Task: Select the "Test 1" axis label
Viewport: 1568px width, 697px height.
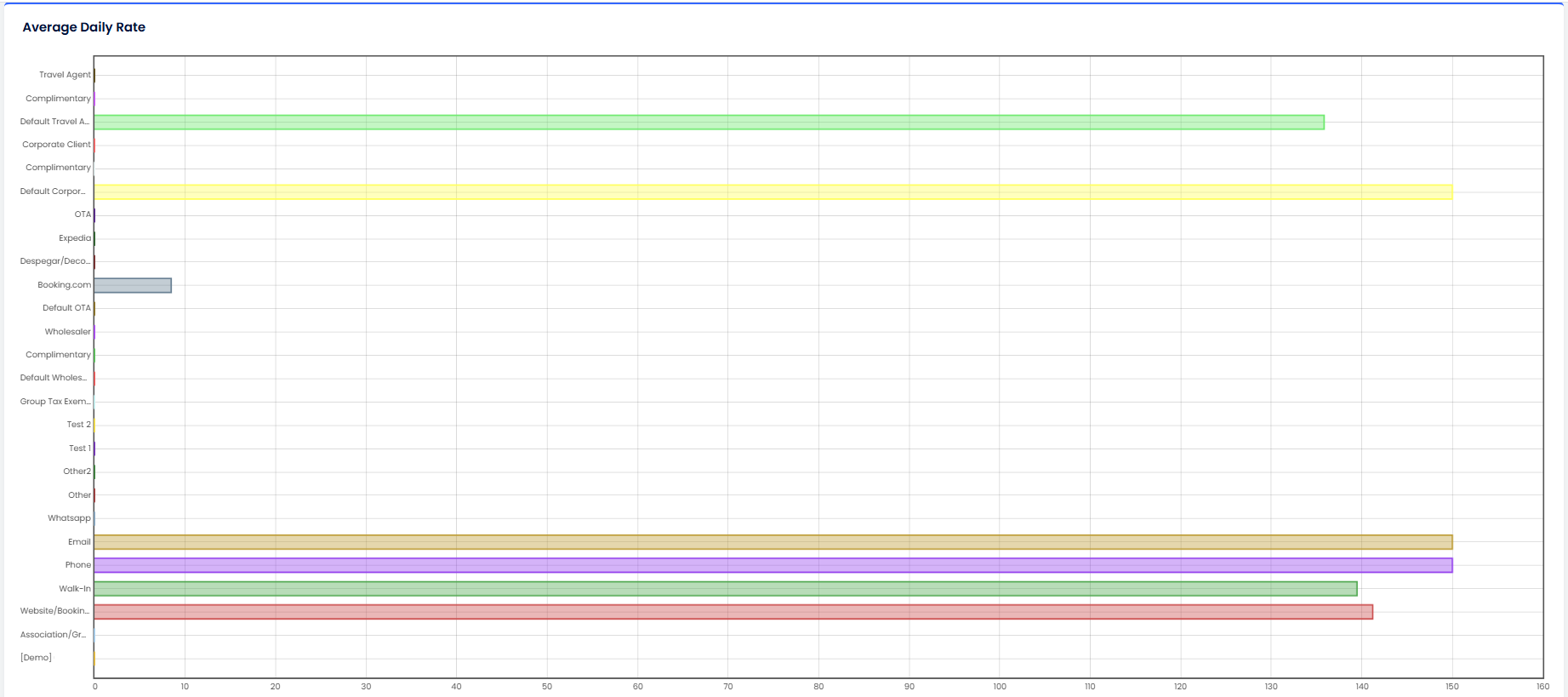Action: (80, 448)
